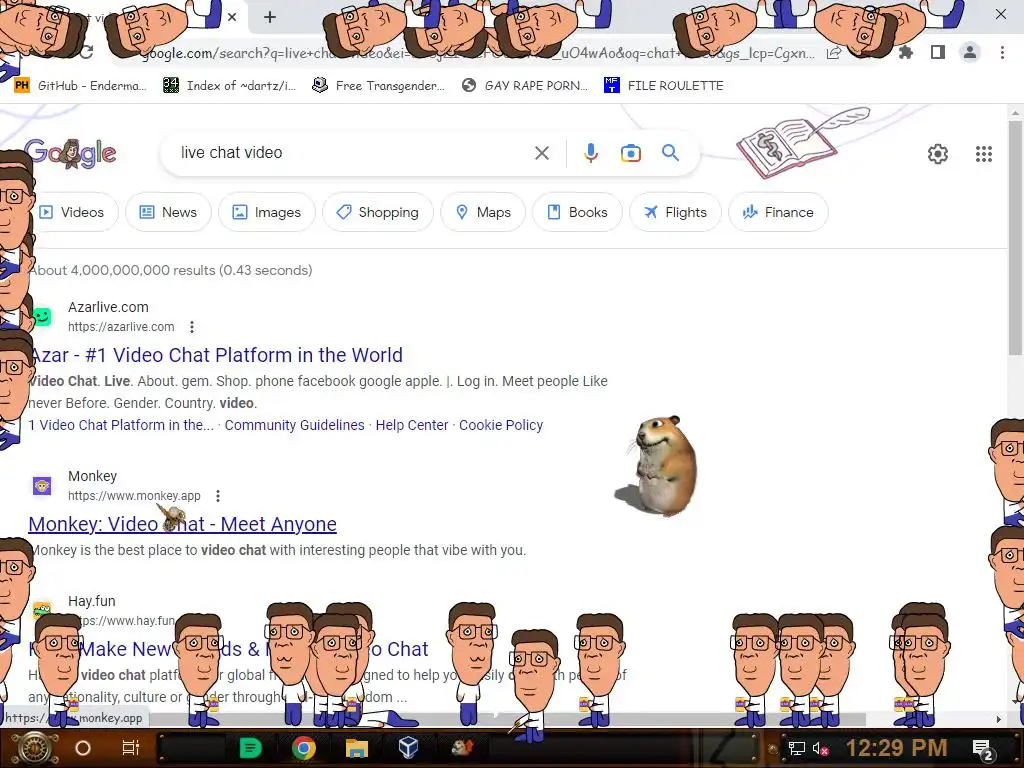Open the notification center with 2 alerts
The image size is (1024, 768).
(x=983, y=749)
